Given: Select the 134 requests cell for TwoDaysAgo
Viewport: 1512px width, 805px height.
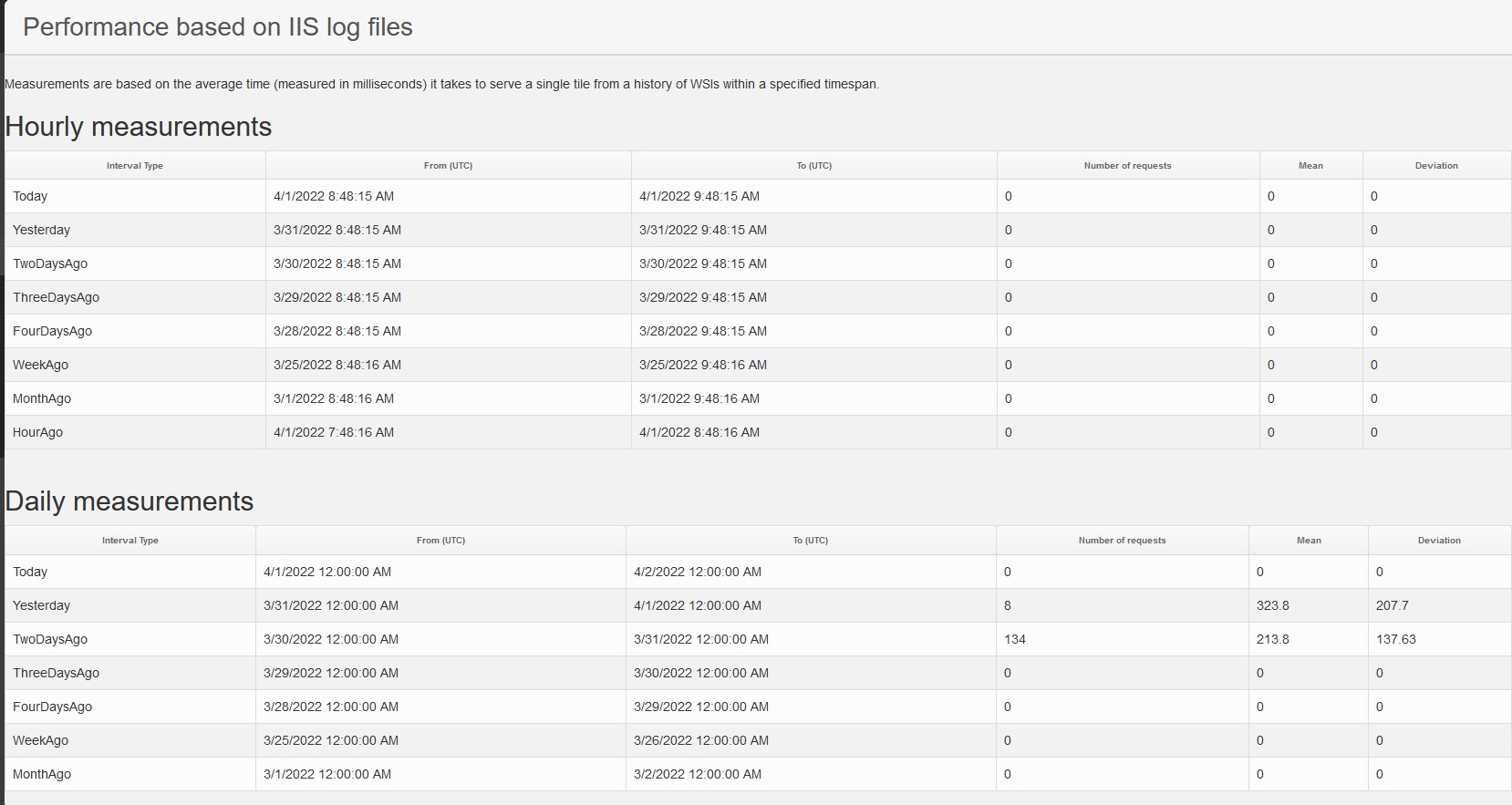Looking at the screenshot, I should (x=1015, y=639).
